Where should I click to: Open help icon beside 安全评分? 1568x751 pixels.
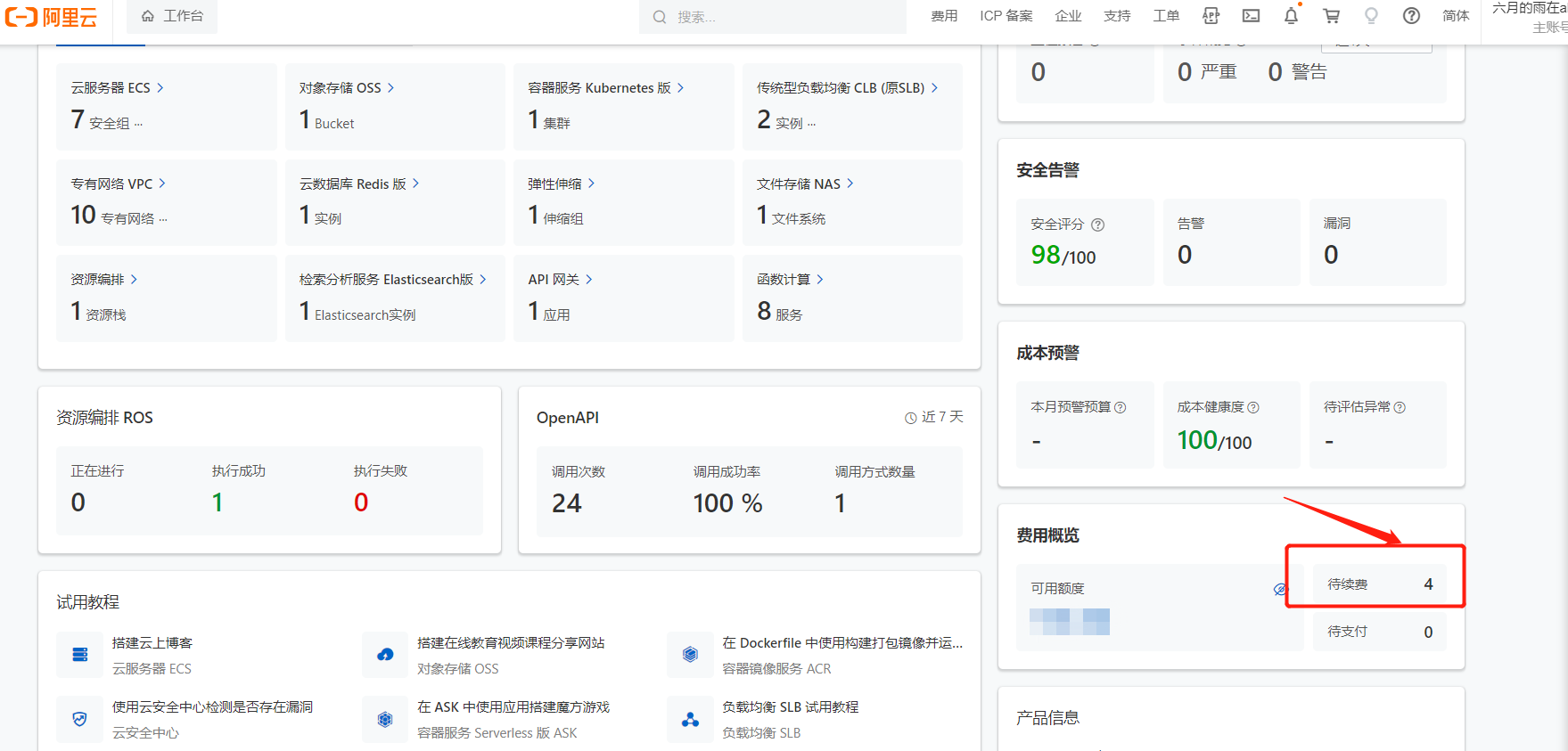tap(1098, 224)
